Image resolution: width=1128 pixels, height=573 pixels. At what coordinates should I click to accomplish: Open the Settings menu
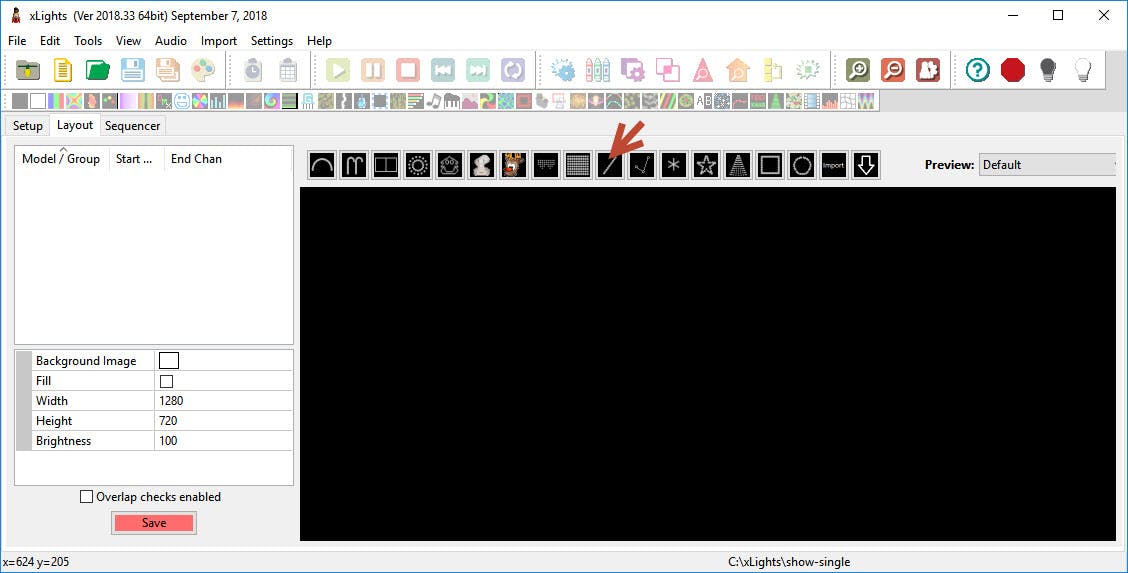(x=271, y=41)
